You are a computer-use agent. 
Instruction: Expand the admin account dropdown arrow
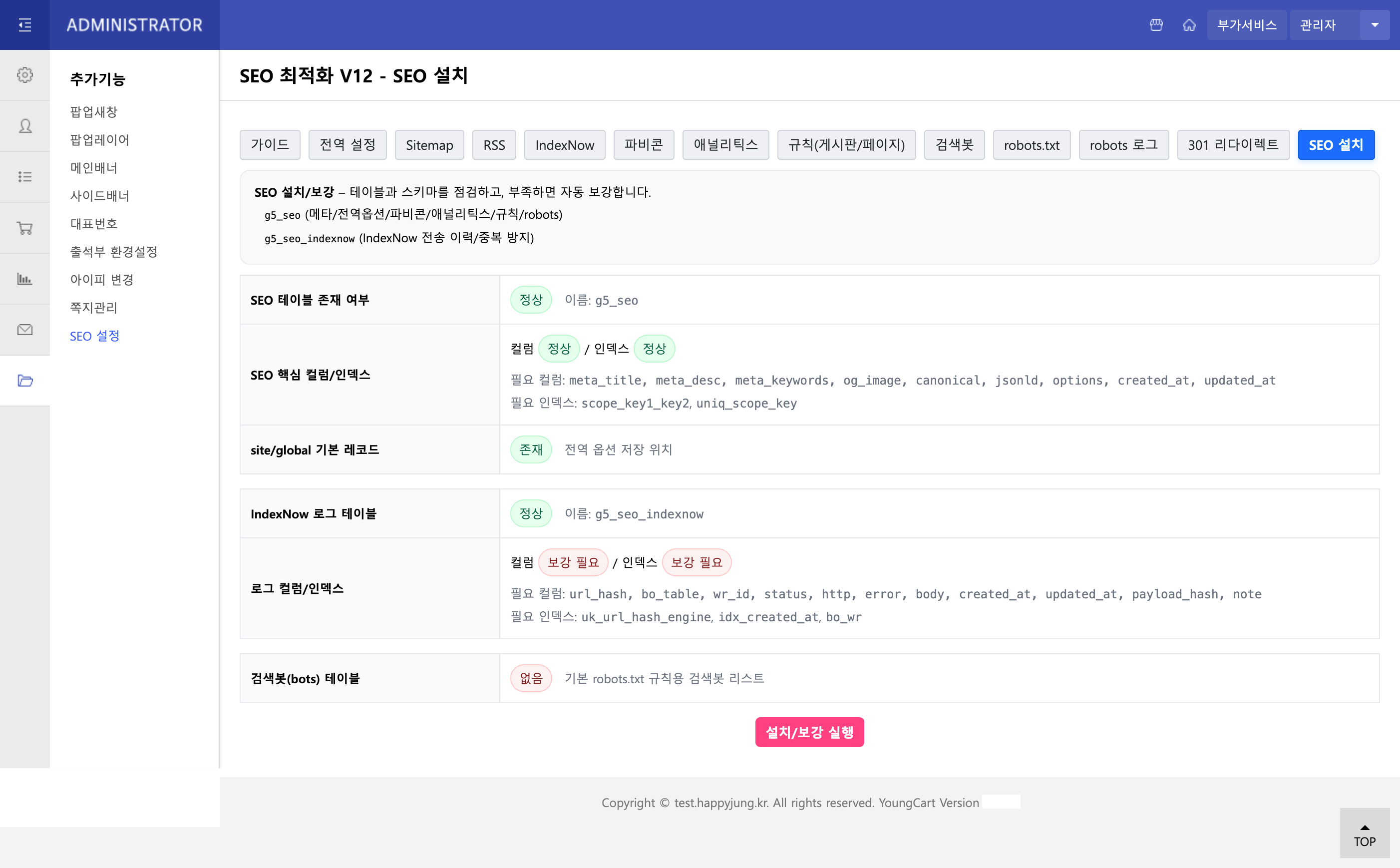tap(1376, 24)
